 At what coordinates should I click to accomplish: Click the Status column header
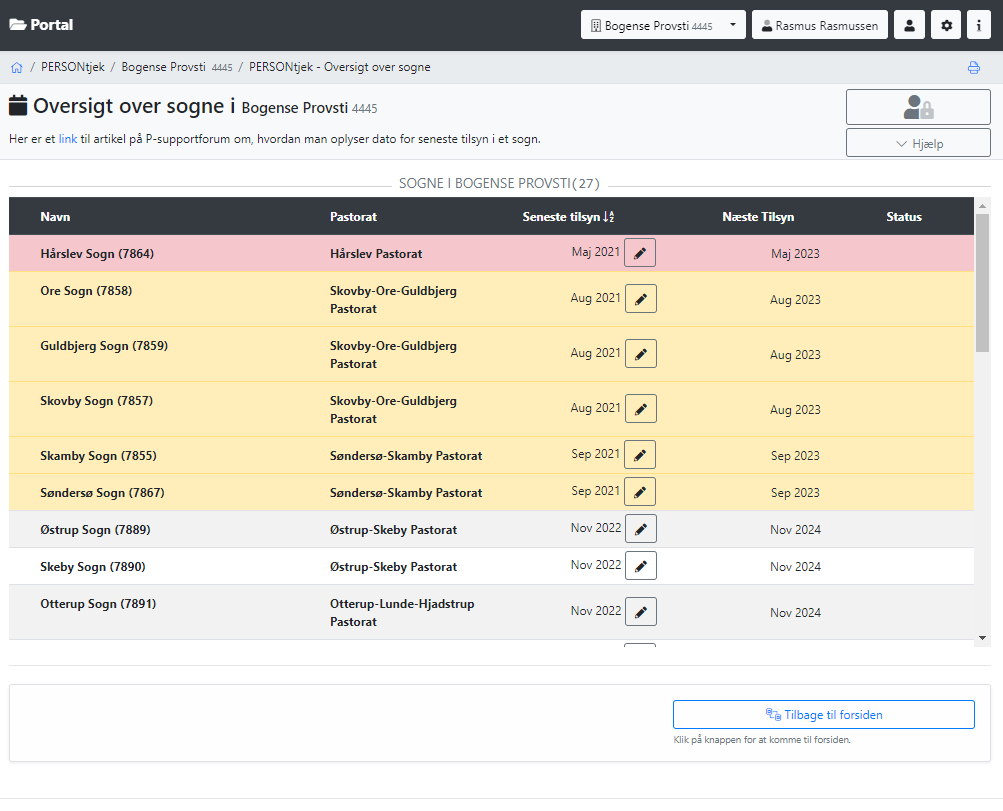(904, 217)
